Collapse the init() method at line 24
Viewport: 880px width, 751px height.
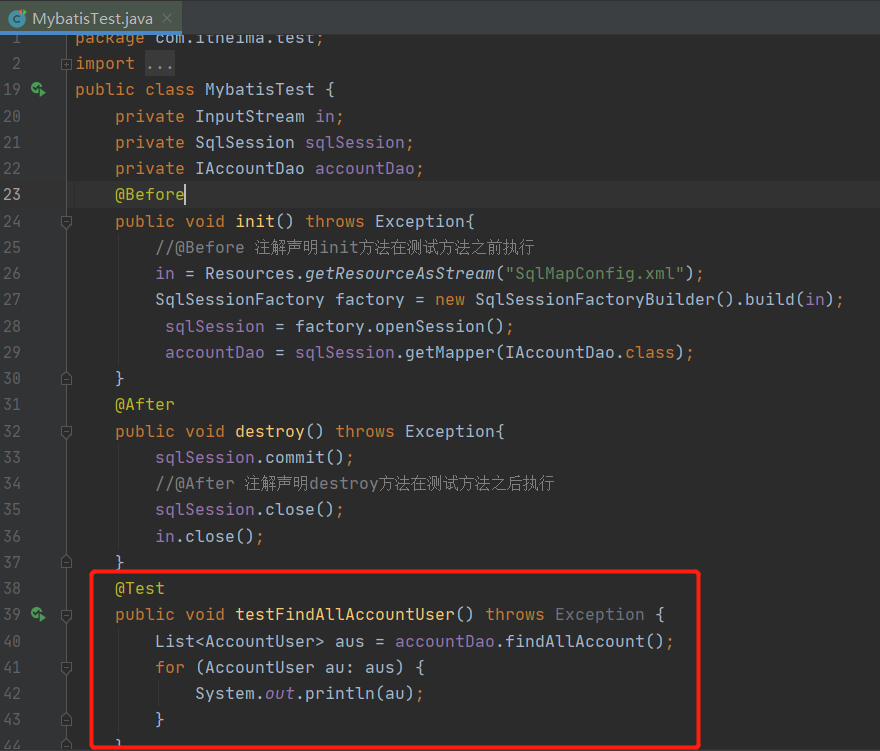coord(66,222)
